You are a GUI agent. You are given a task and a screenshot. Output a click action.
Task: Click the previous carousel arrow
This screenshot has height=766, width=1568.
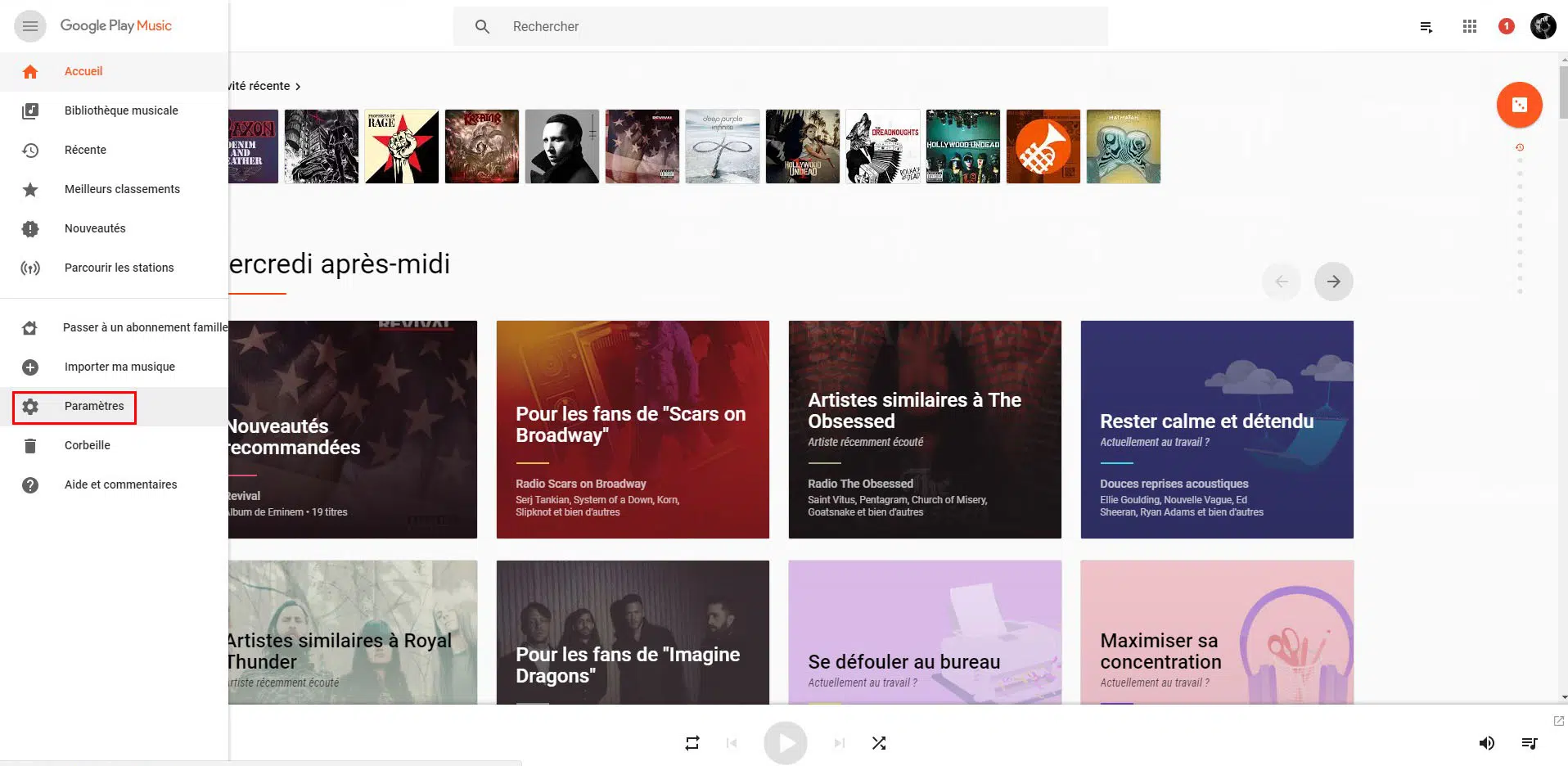(1282, 282)
